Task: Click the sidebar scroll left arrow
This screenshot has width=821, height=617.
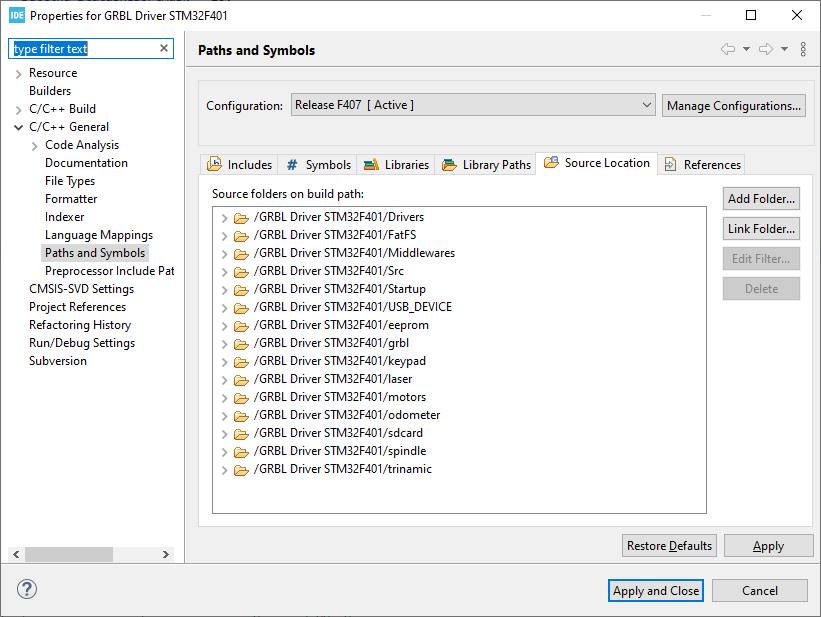Action: [16, 554]
